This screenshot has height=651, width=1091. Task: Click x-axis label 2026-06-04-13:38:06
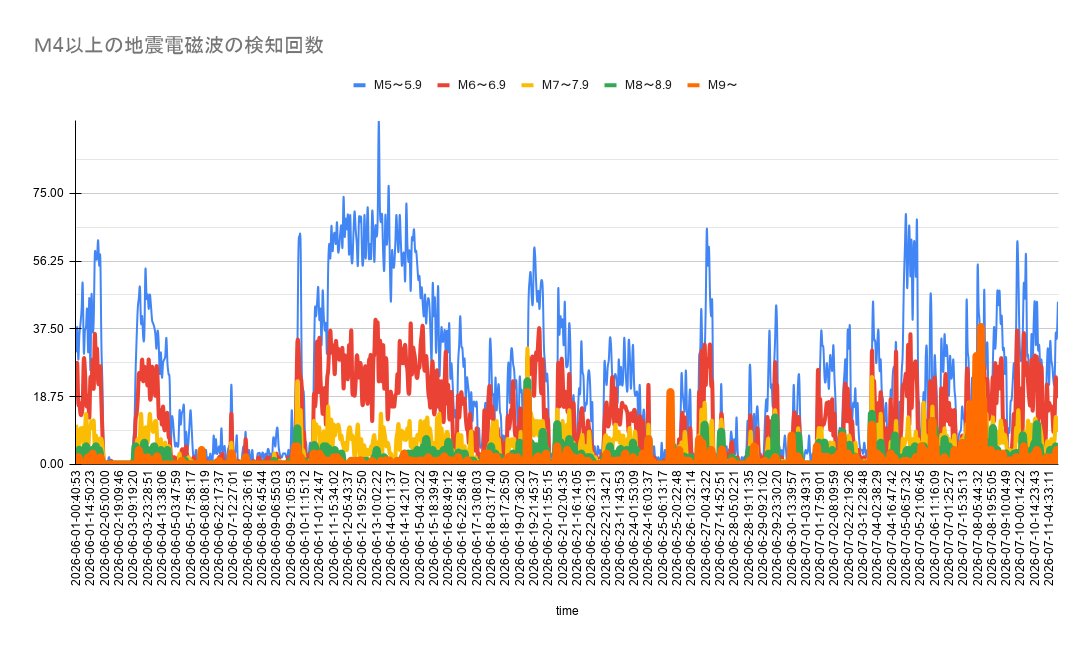click(161, 528)
